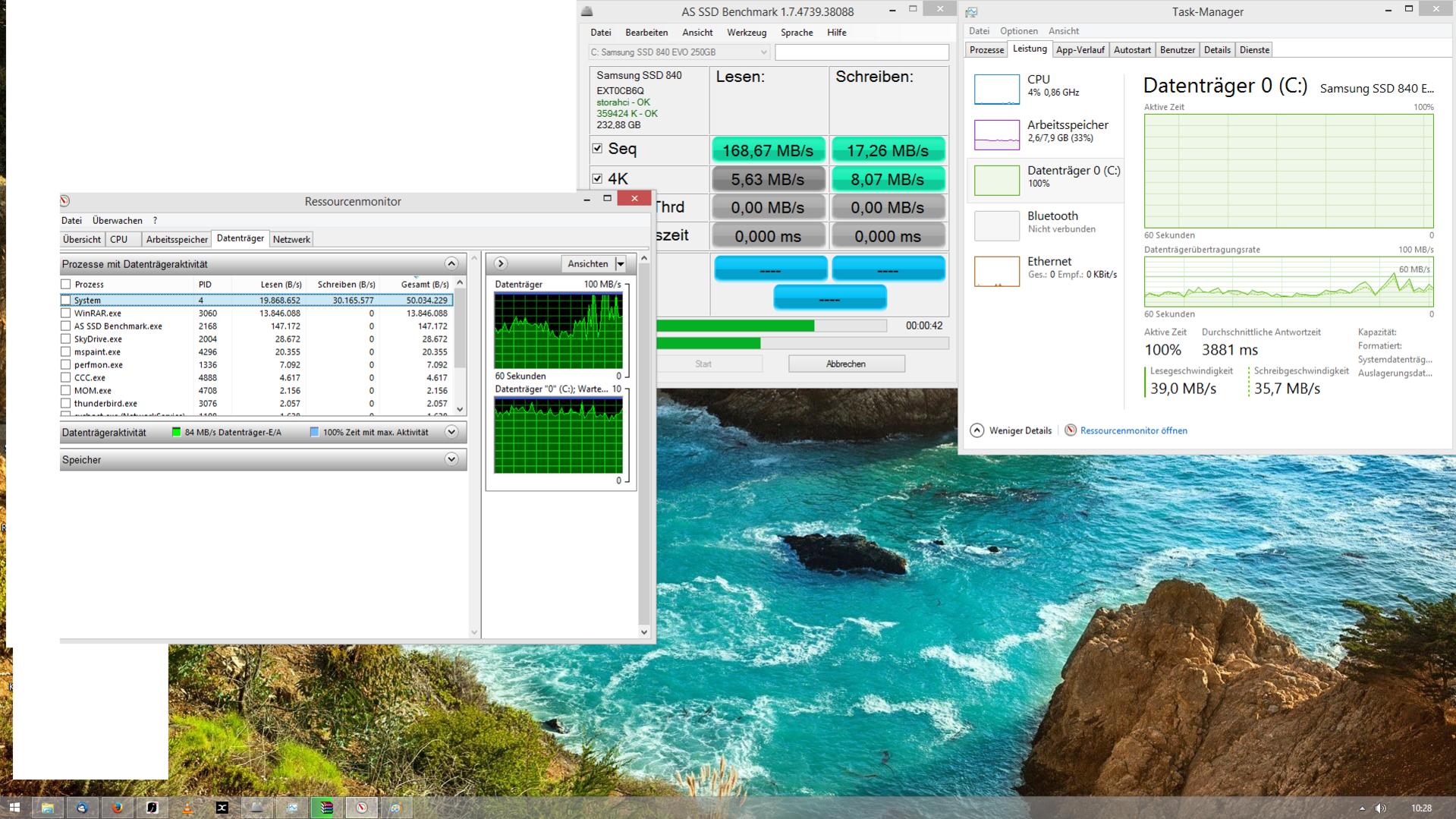Collapse details with Weniger Details arrow icon
Screen dimensions: 1456x819
(x=977, y=430)
